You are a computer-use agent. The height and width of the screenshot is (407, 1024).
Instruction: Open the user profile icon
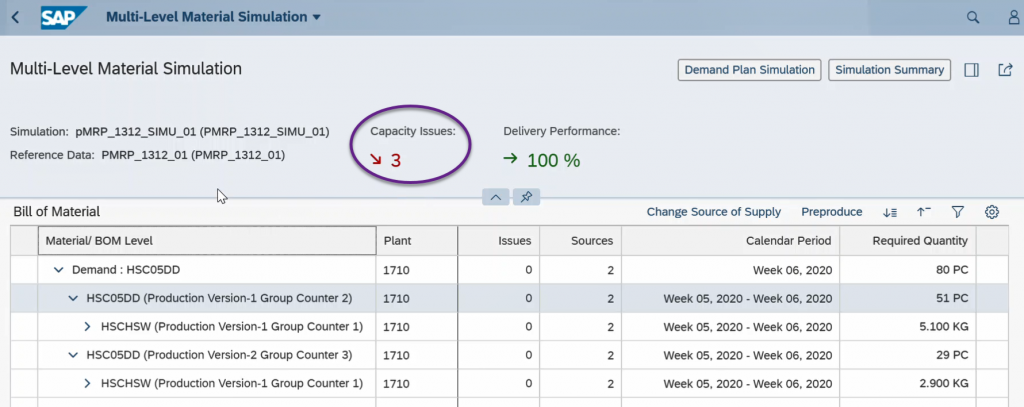coord(1014,18)
